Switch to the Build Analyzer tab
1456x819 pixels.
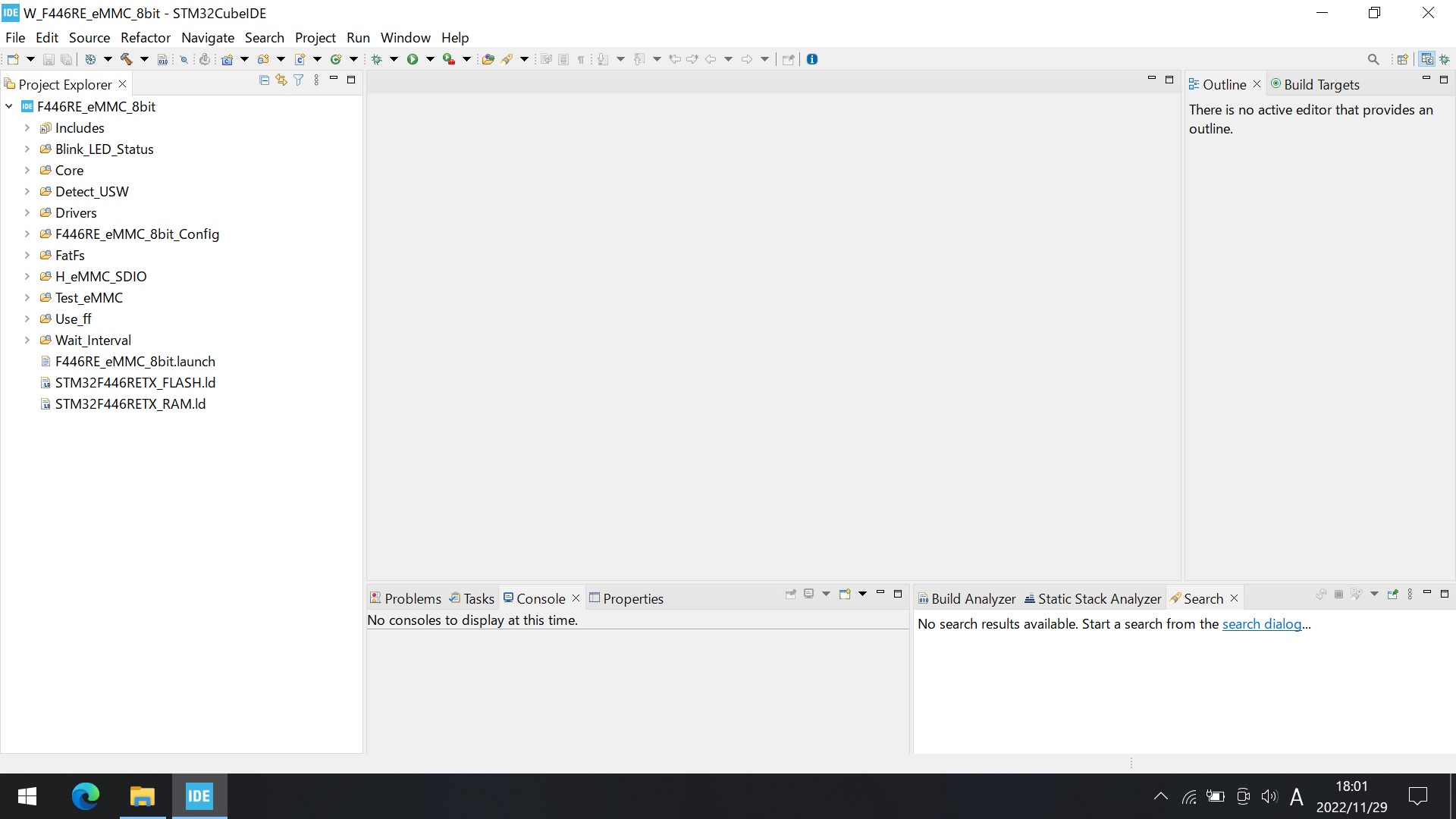tap(967, 598)
